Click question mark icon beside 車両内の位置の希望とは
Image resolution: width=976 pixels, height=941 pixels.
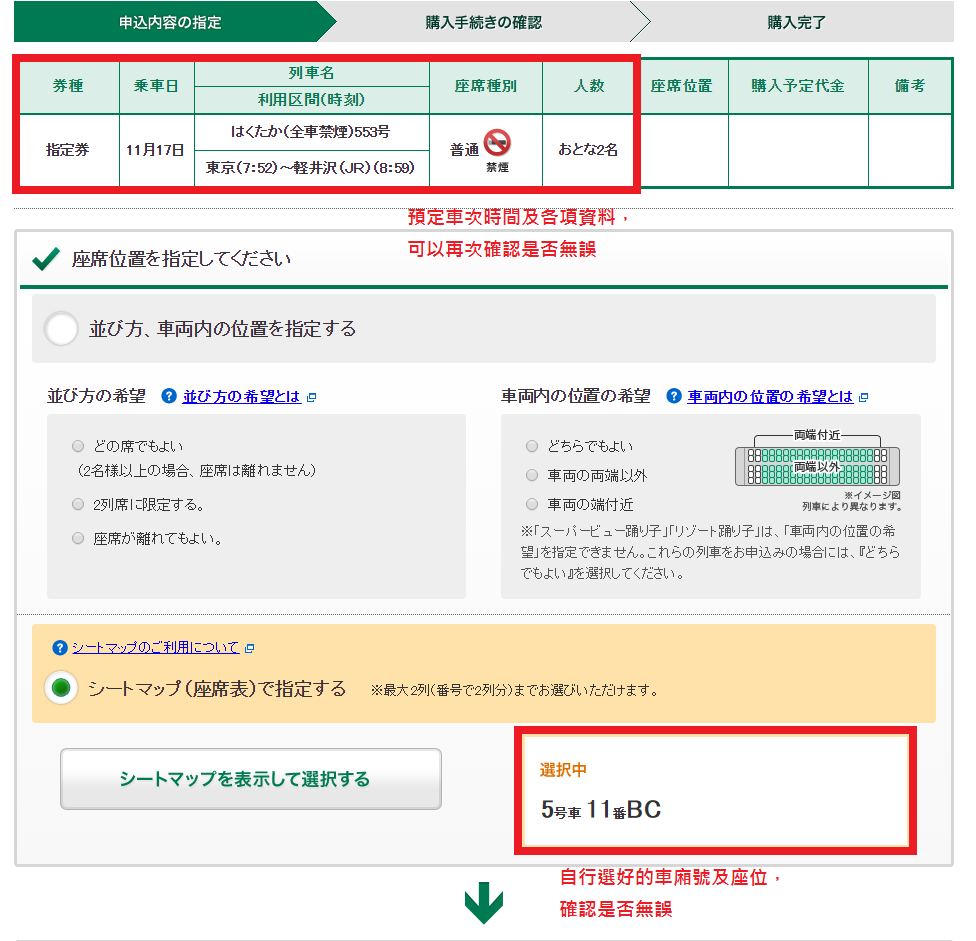coord(673,396)
